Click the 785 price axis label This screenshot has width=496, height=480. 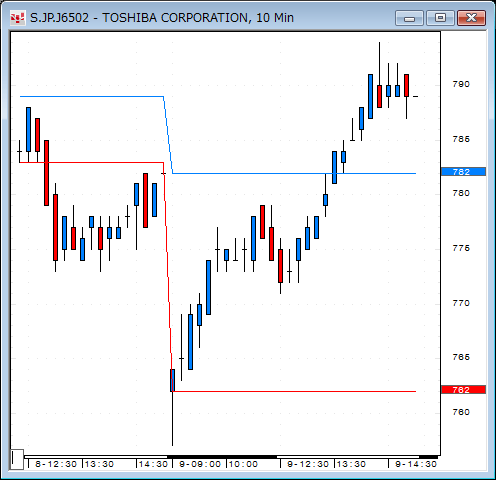[461, 139]
